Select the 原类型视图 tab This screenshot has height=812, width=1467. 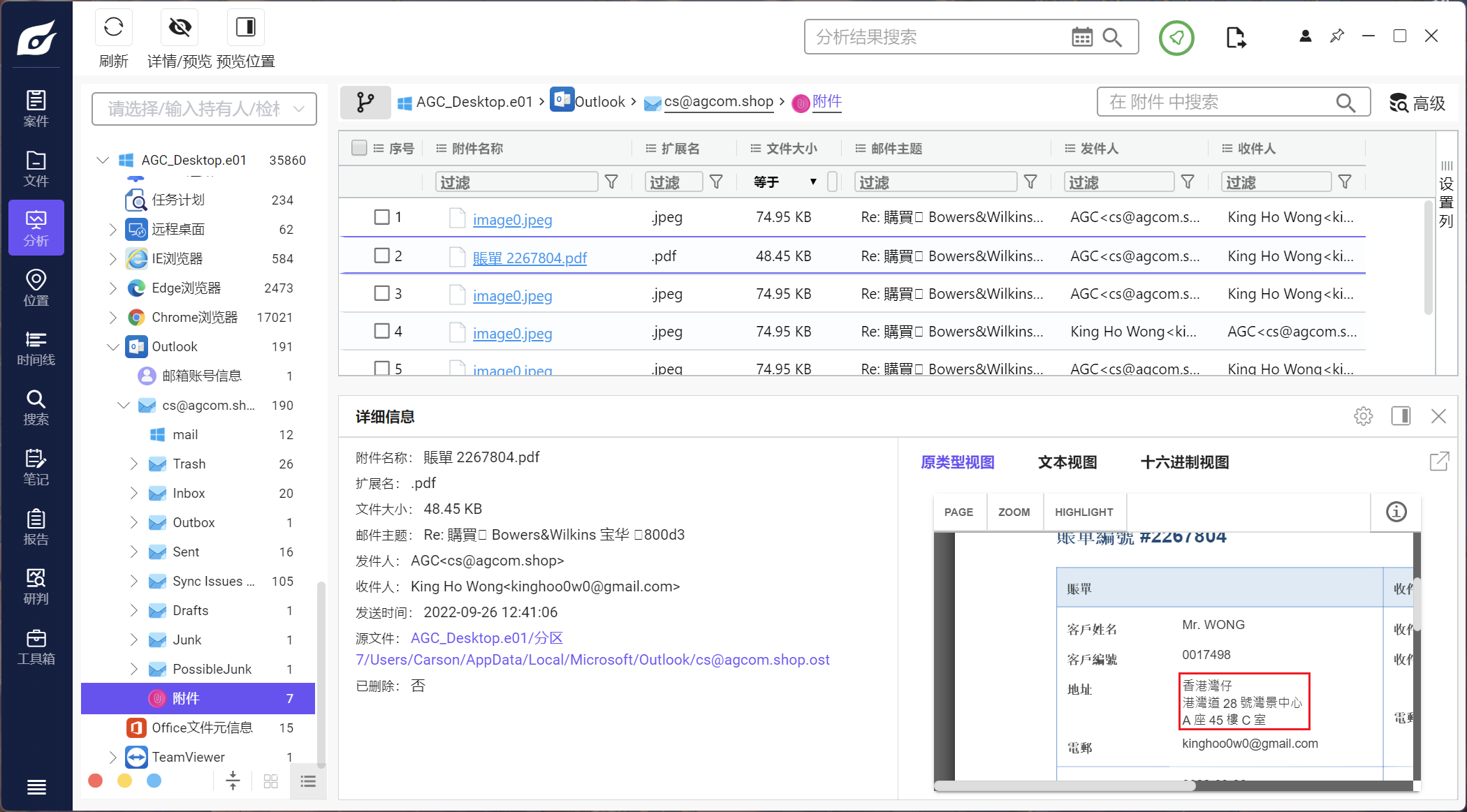tap(957, 462)
